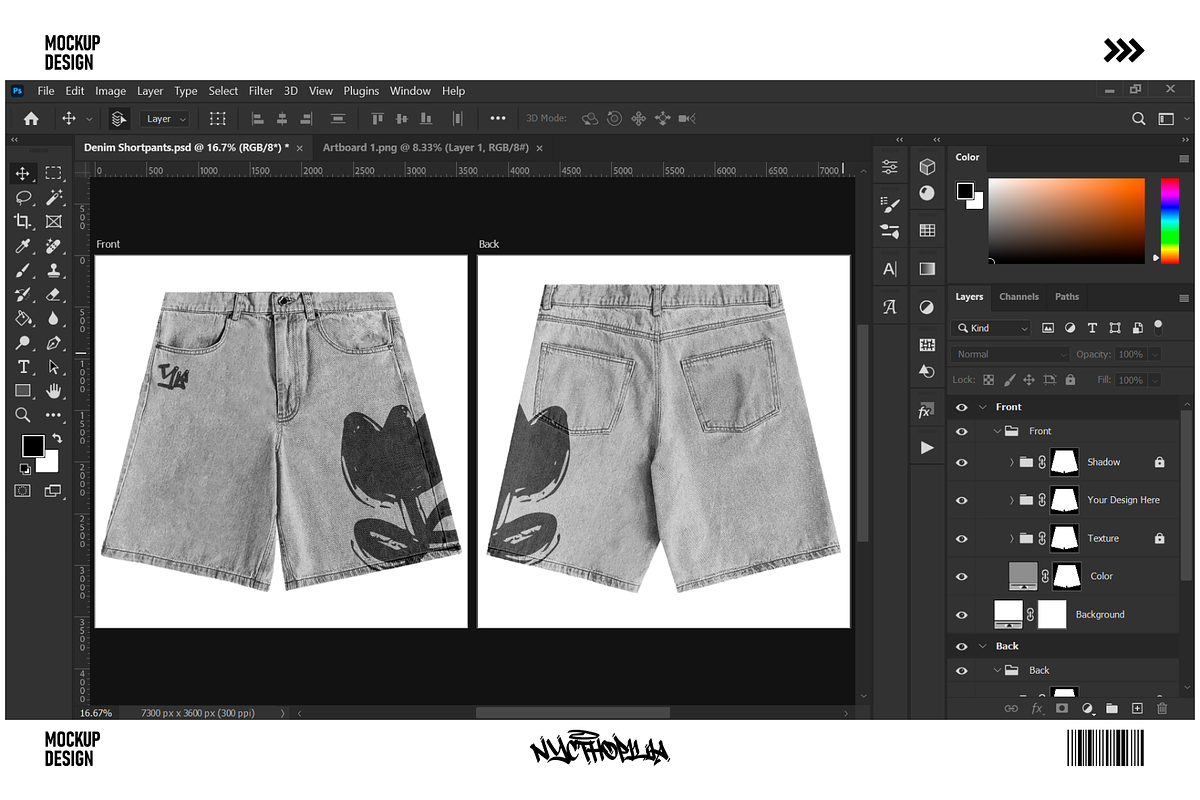Select the Lasso tool

(x=23, y=197)
